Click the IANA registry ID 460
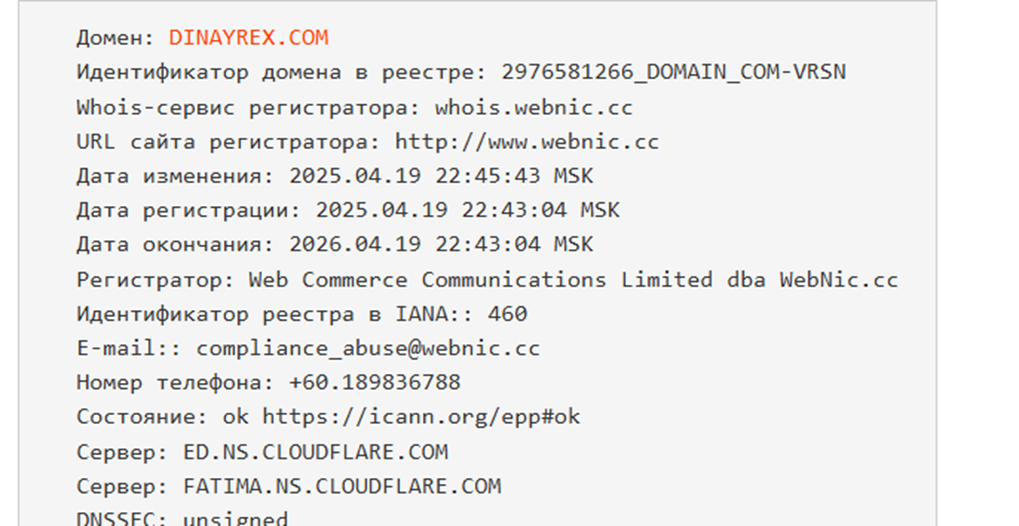1019x526 pixels. 507,314
